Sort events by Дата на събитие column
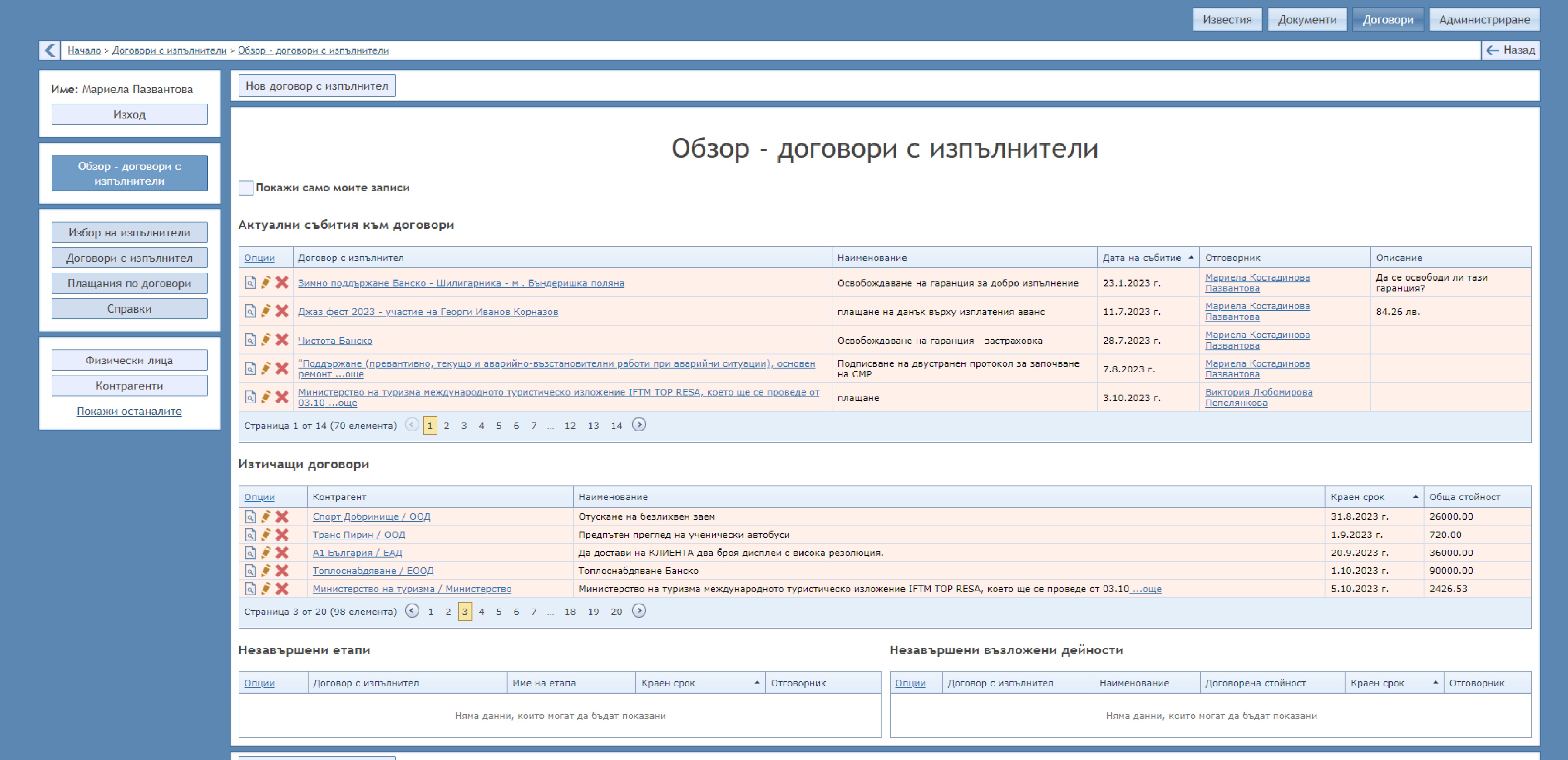This screenshot has width=1568, height=760. click(x=1147, y=258)
